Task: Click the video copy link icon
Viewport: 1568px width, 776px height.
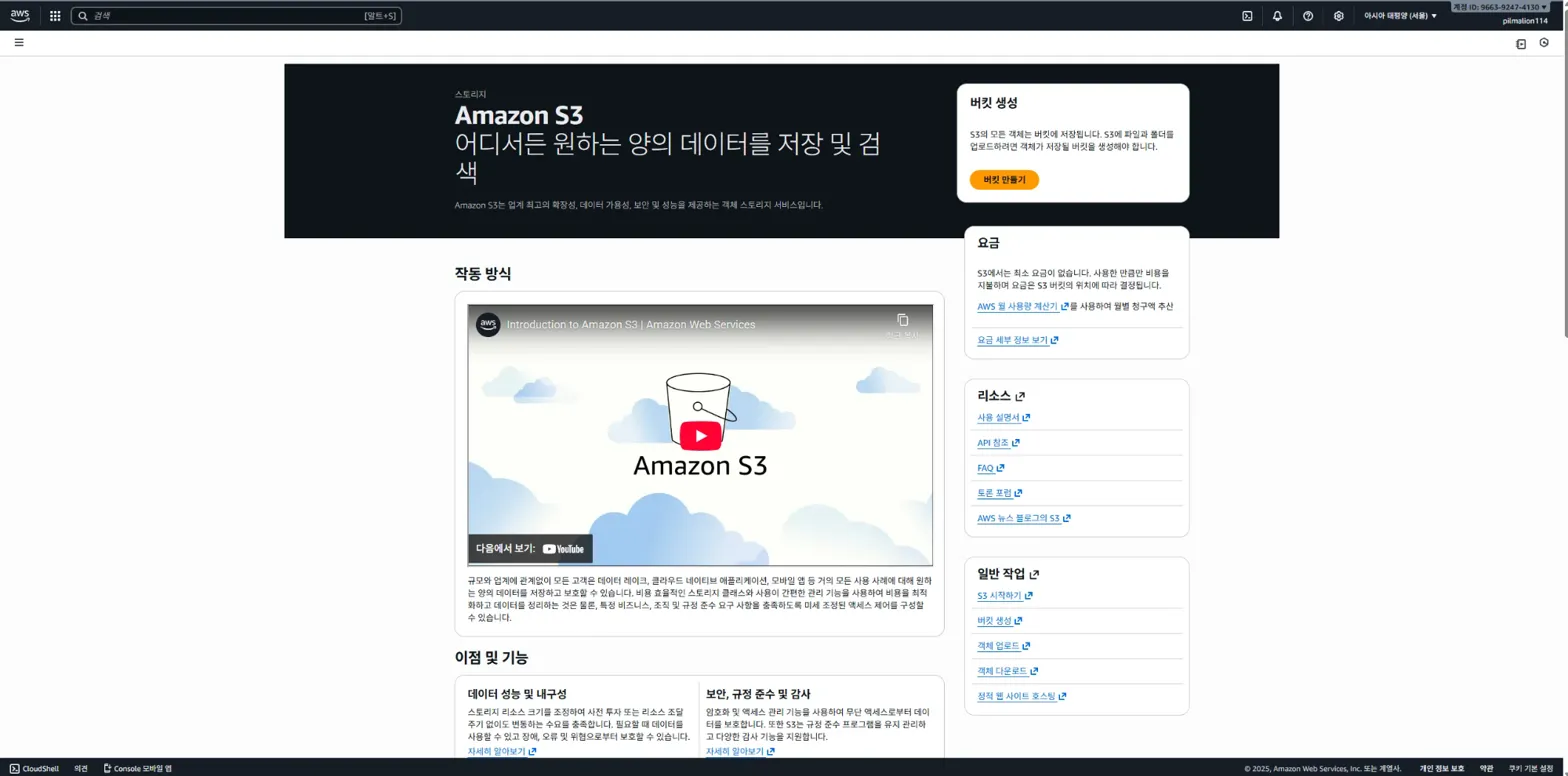Action: [902, 321]
